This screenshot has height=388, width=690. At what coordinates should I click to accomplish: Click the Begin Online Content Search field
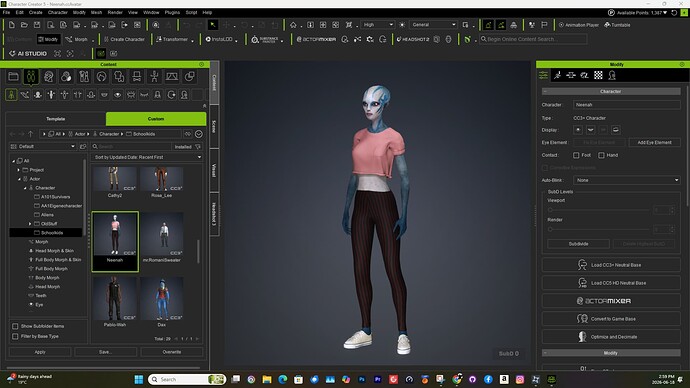click(x=533, y=39)
